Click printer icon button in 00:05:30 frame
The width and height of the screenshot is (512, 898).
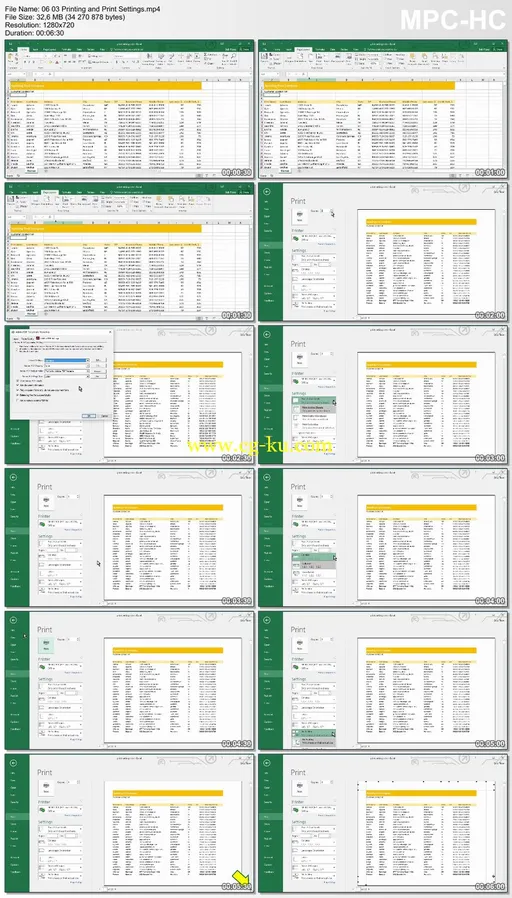tap(45, 787)
